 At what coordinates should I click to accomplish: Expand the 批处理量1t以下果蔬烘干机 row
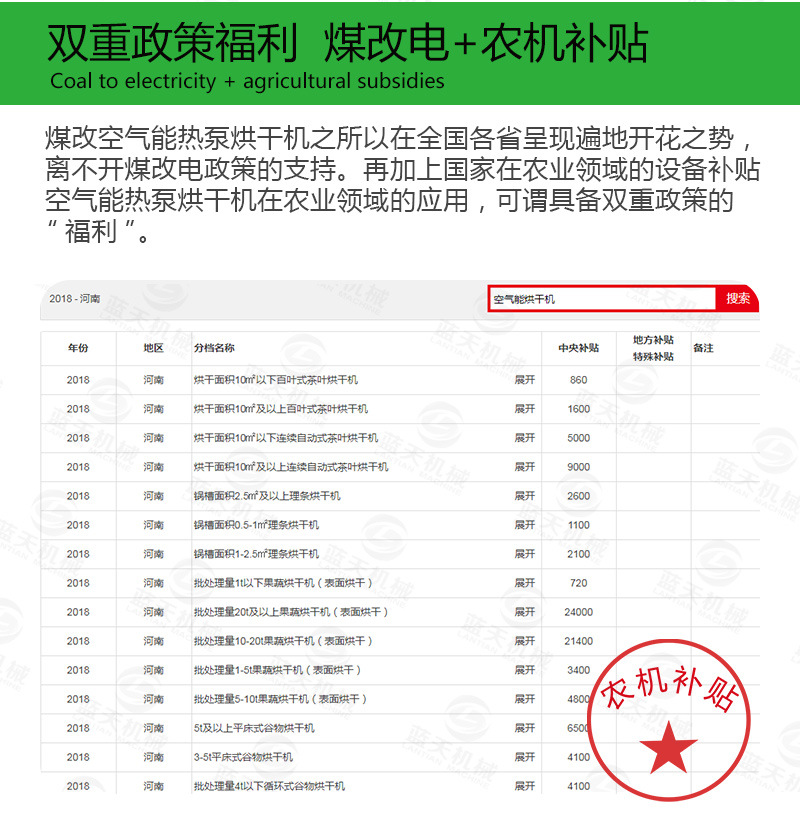525,583
